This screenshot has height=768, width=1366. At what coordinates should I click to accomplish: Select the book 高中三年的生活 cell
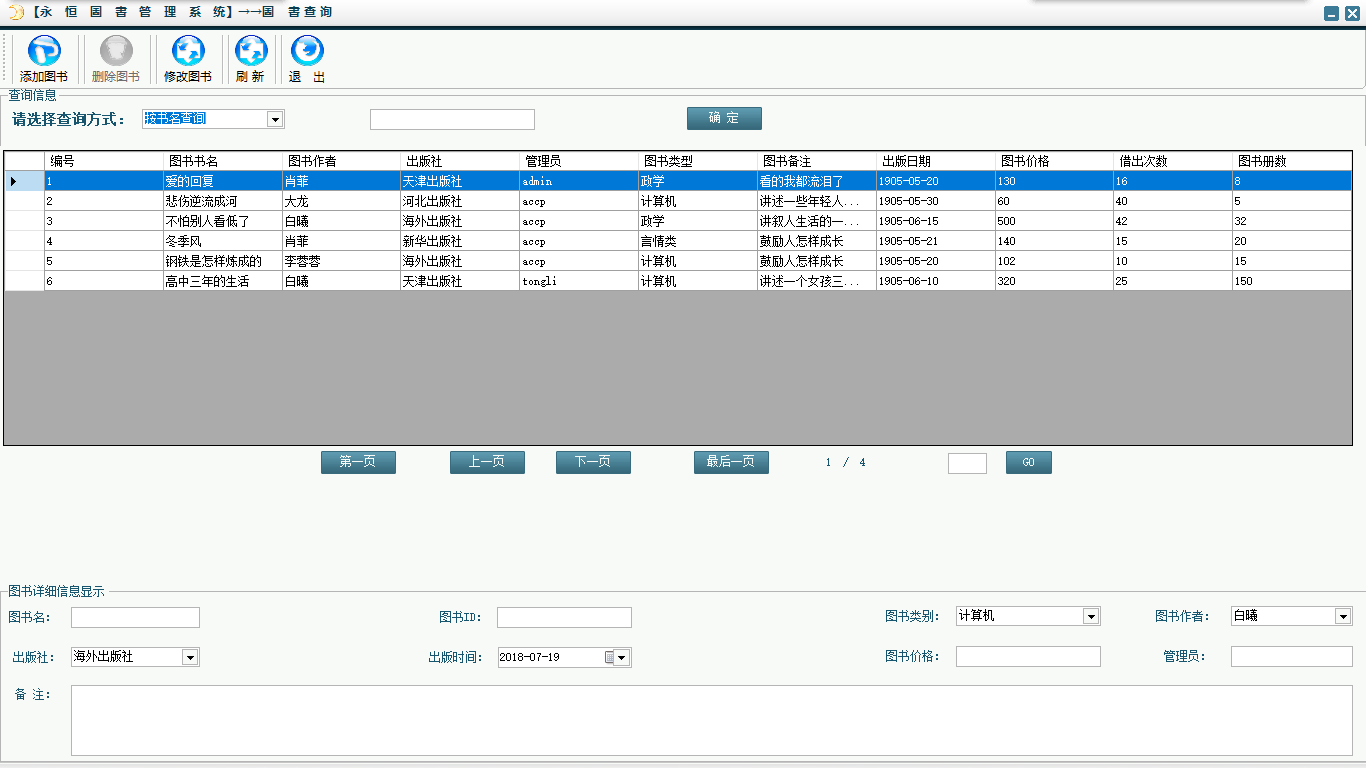(x=223, y=281)
